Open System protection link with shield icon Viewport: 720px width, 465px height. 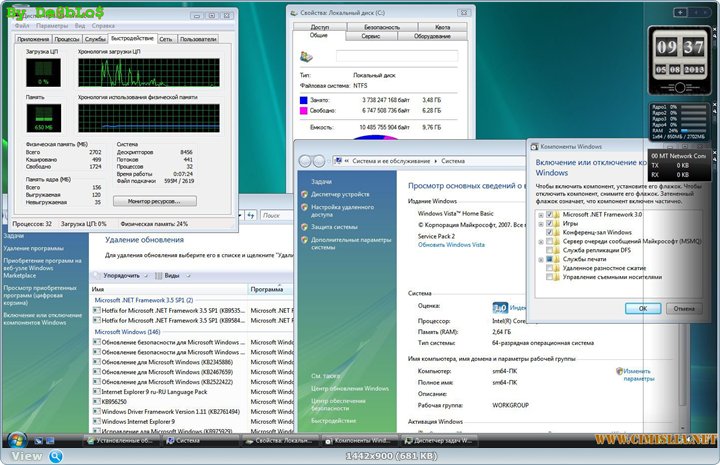pyautogui.click(x=332, y=227)
